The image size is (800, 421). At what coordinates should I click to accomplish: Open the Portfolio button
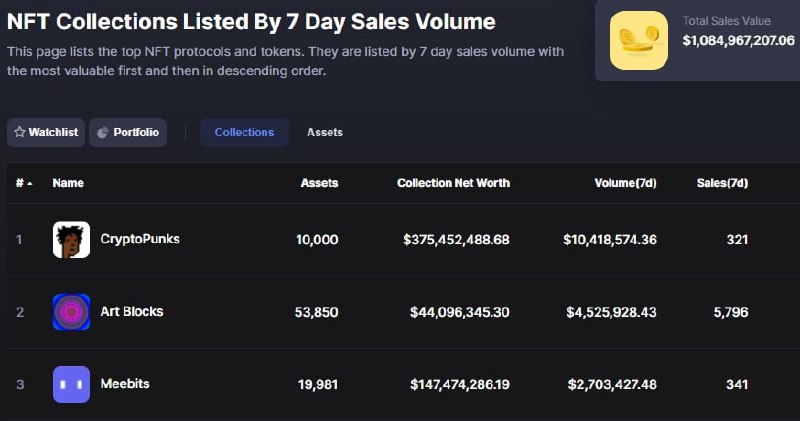(128, 132)
